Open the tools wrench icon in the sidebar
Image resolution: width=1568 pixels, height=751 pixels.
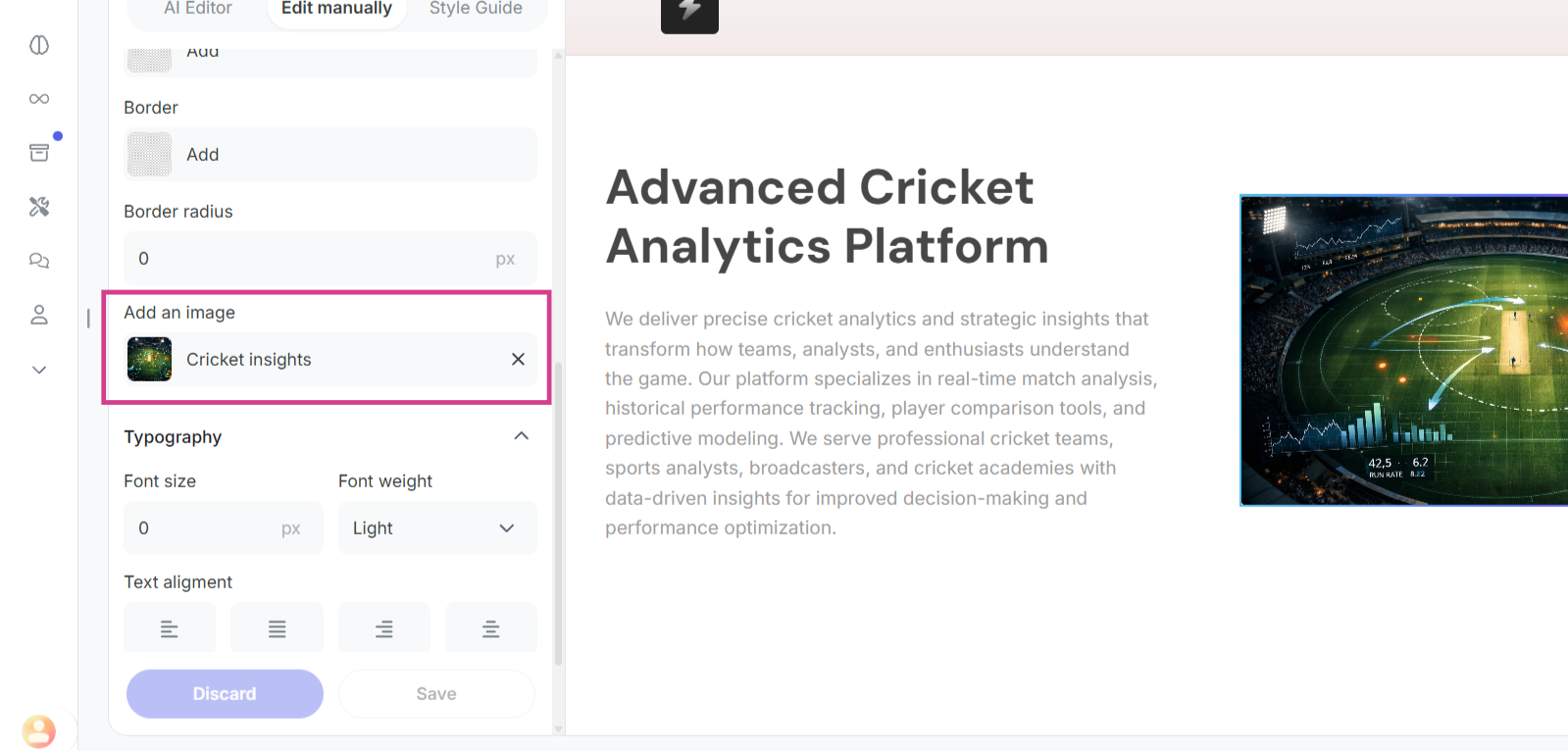tap(39, 207)
